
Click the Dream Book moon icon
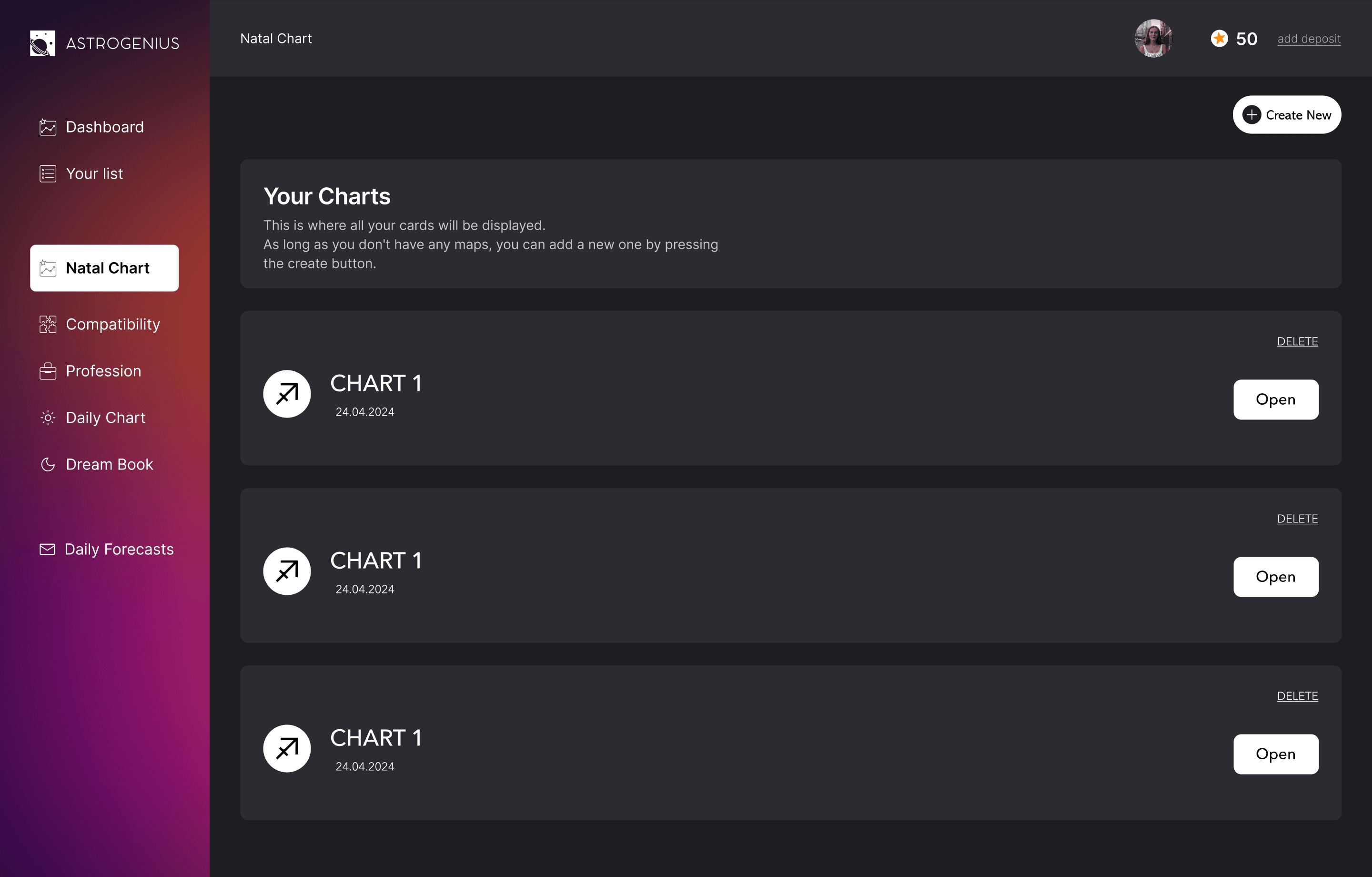pos(48,465)
